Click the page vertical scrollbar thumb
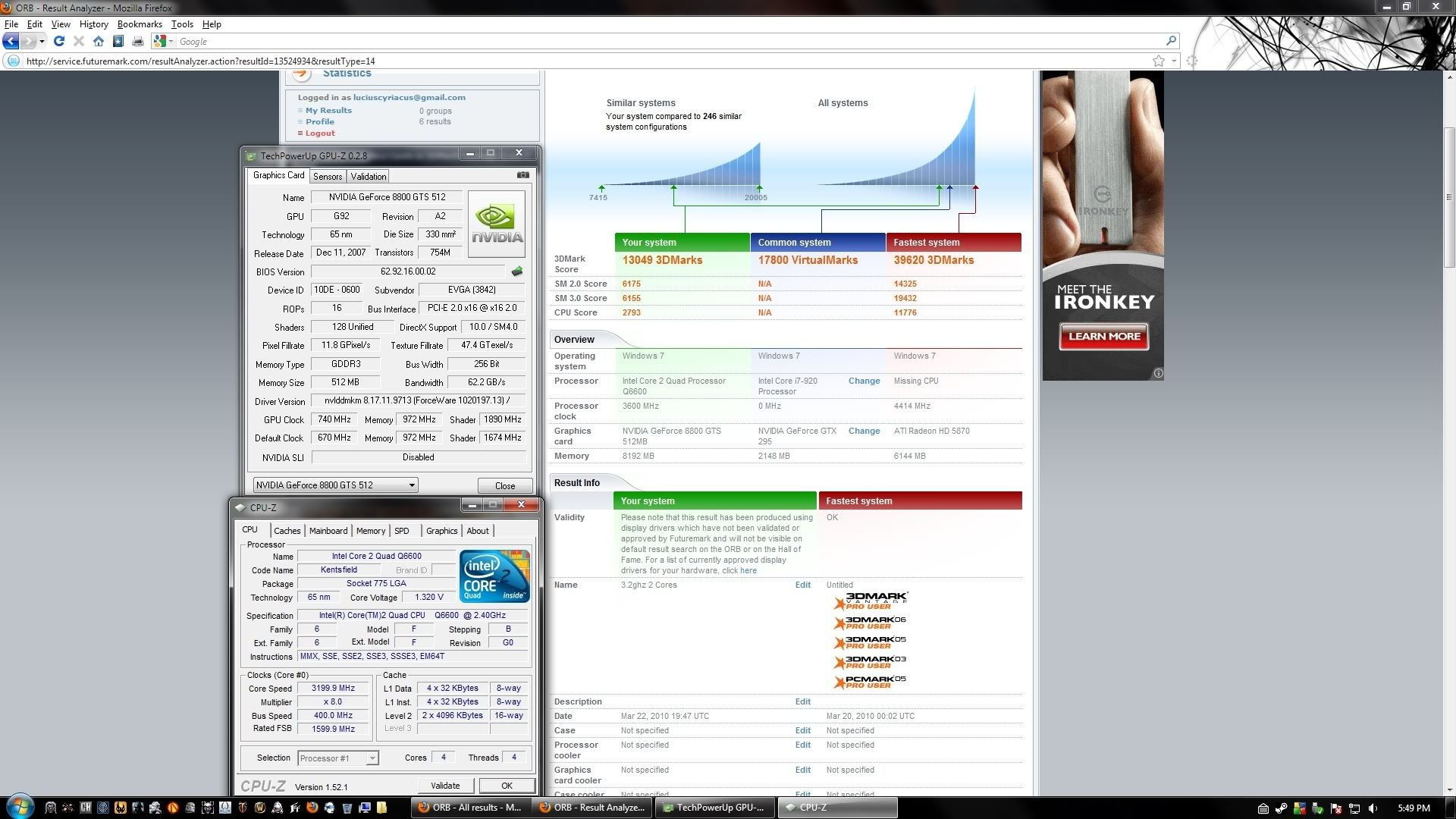The image size is (1456, 819). click(x=1449, y=197)
